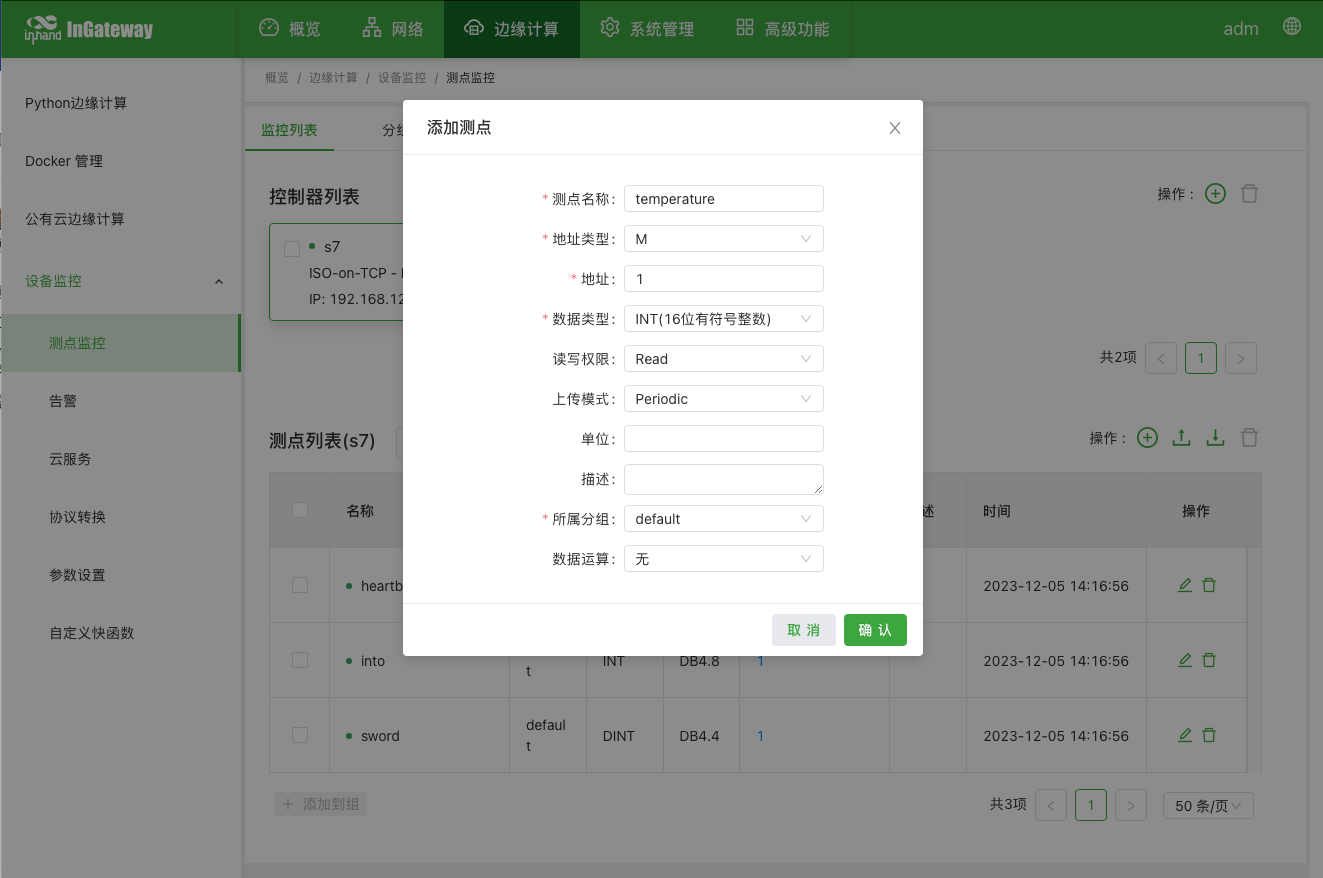Viewport: 1323px width, 878px height.
Task: Click edit icon in sword row
Action: pyautogui.click(x=1185, y=735)
